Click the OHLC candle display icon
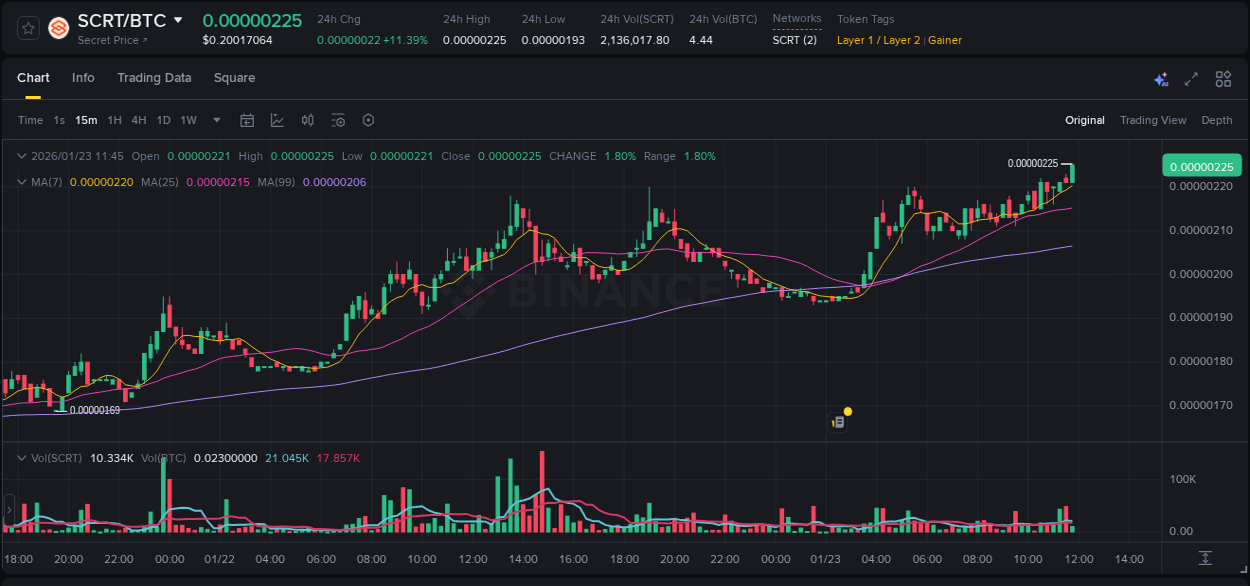Viewport: 1250px width, 586px height. (x=308, y=120)
